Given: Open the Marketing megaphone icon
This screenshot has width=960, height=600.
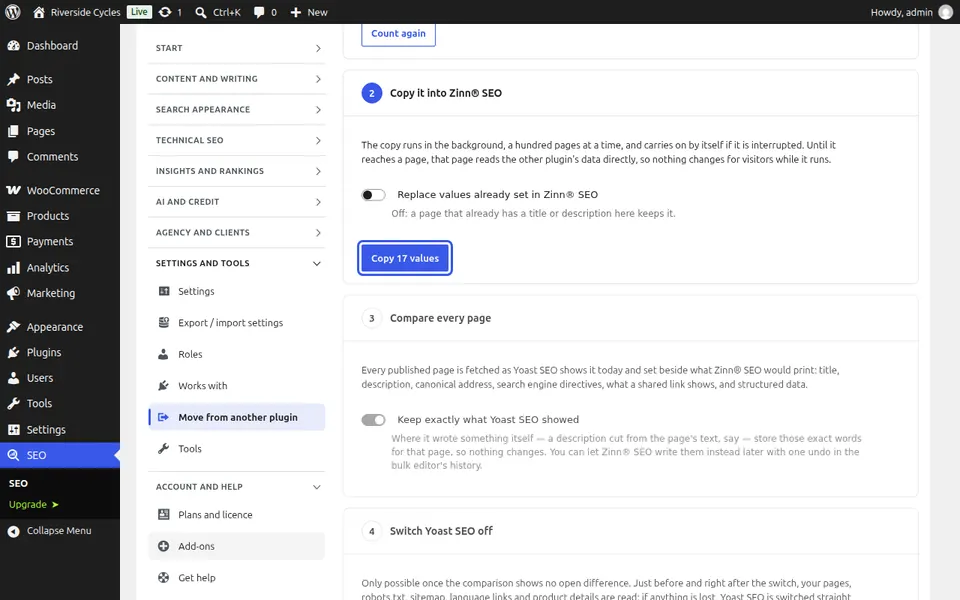Looking at the screenshot, I should click(x=13, y=293).
